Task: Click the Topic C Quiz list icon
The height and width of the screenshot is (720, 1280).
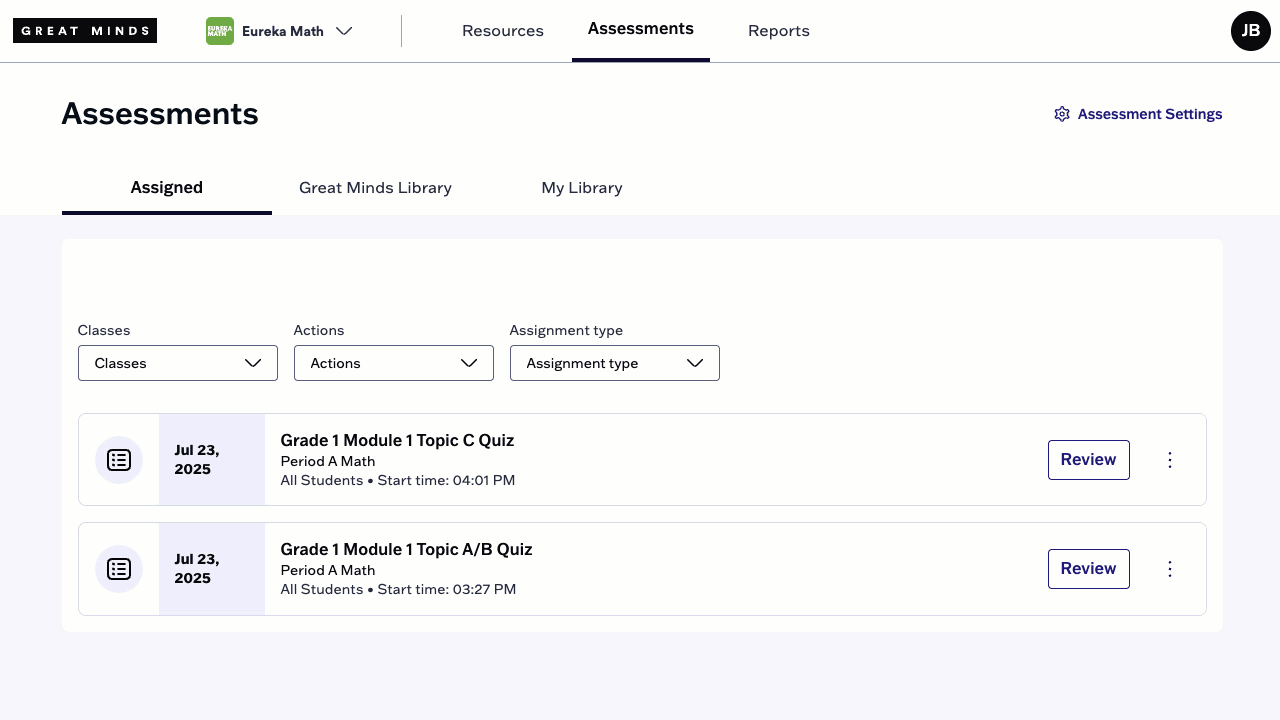Action: click(x=119, y=460)
